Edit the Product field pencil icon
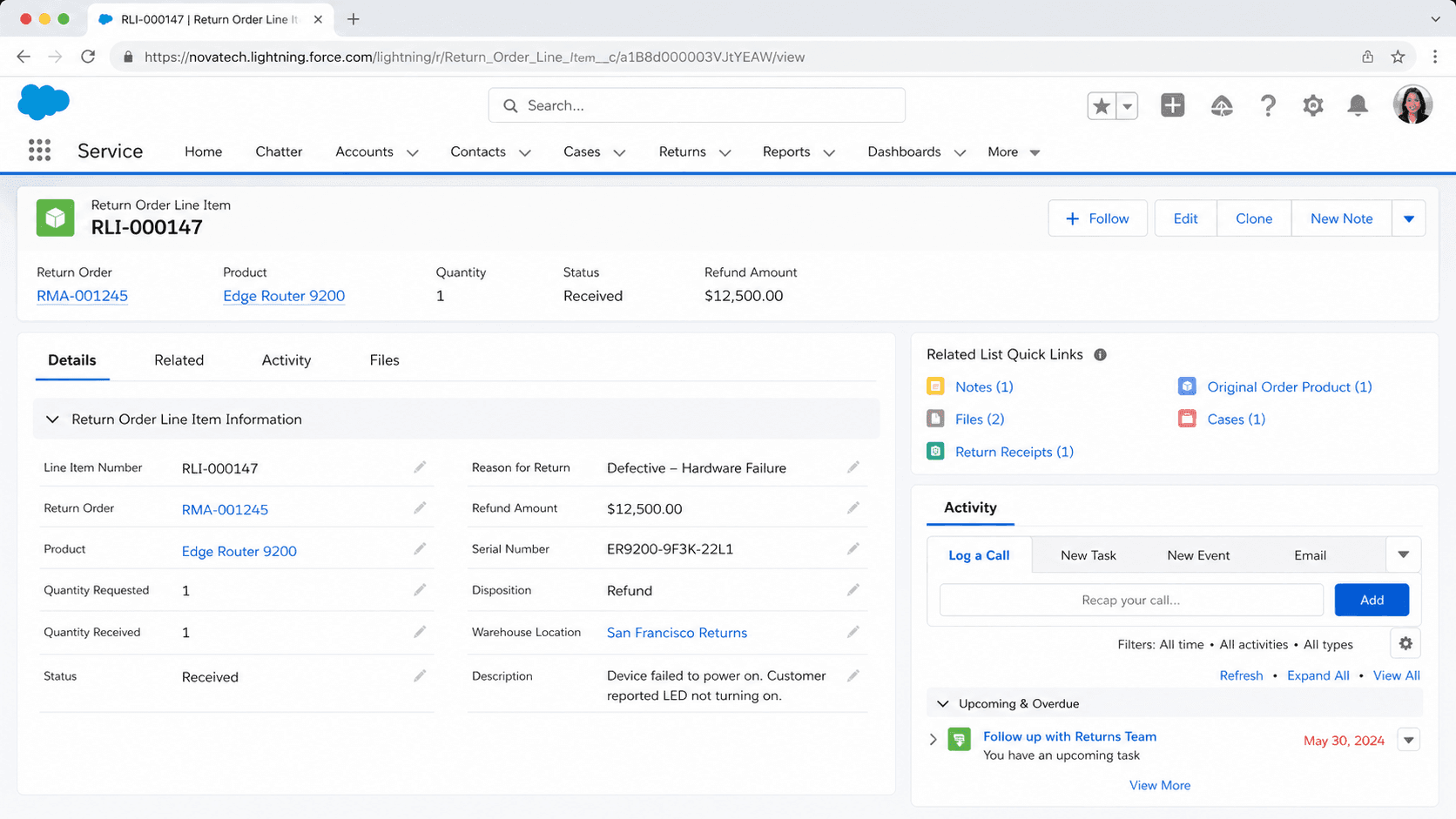The image size is (1456, 819). (420, 549)
